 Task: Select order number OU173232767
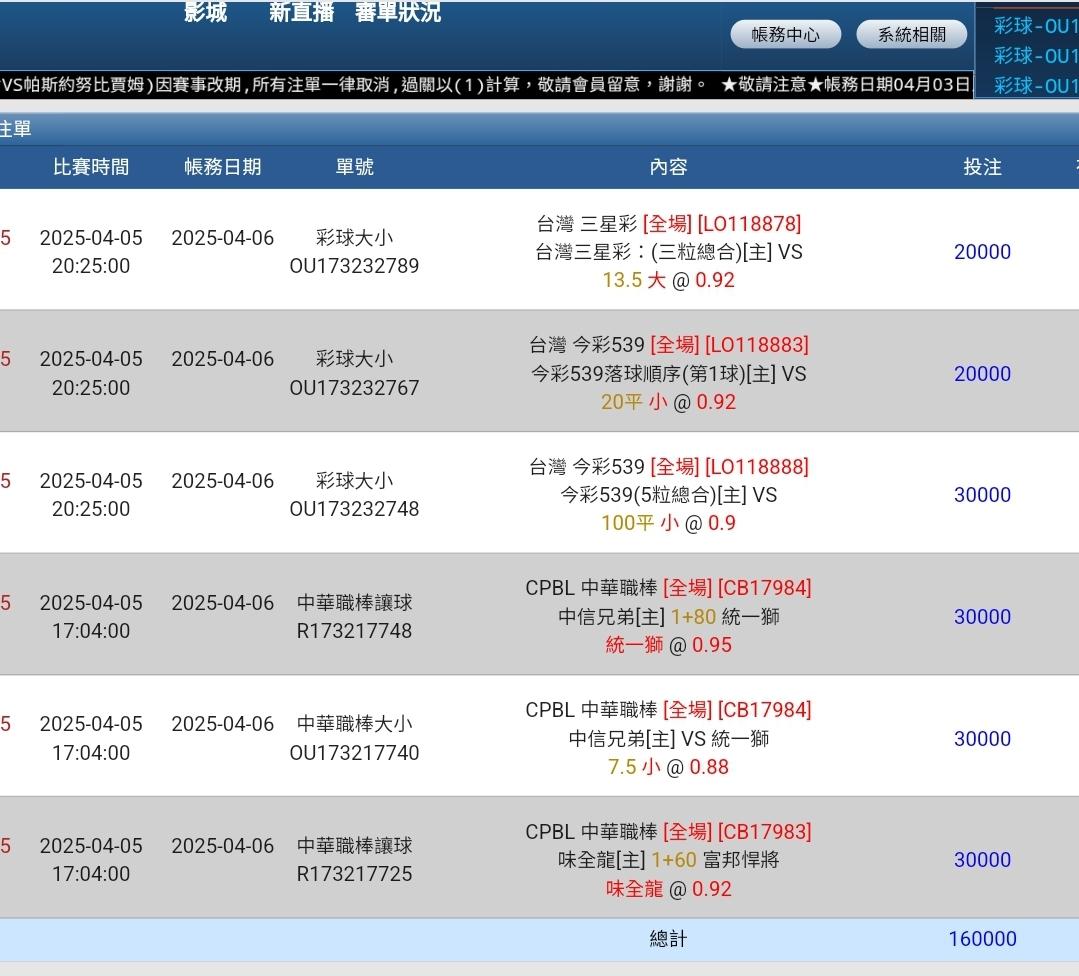(354, 388)
